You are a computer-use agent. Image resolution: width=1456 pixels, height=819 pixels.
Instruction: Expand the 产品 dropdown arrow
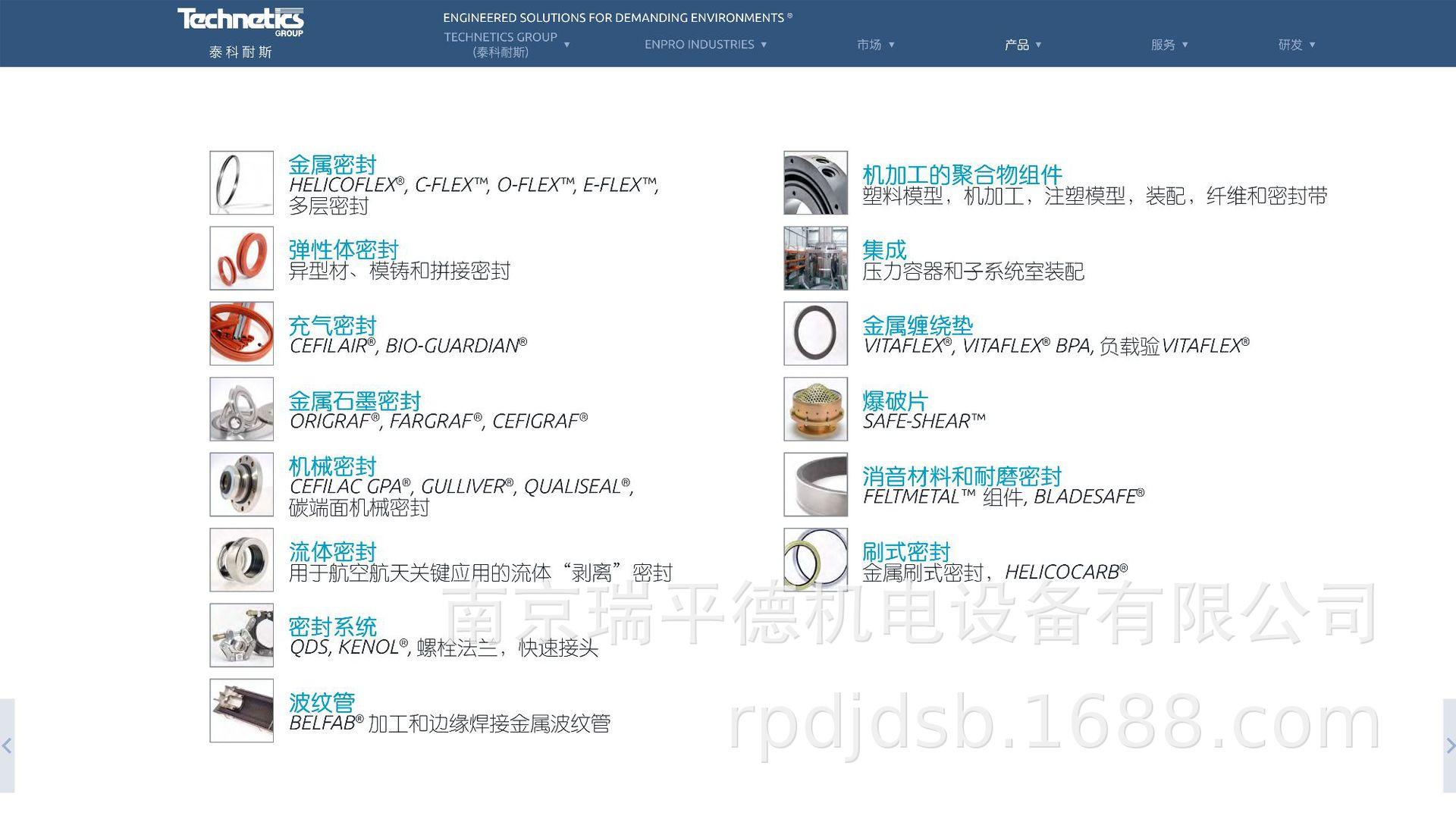click(x=1038, y=45)
